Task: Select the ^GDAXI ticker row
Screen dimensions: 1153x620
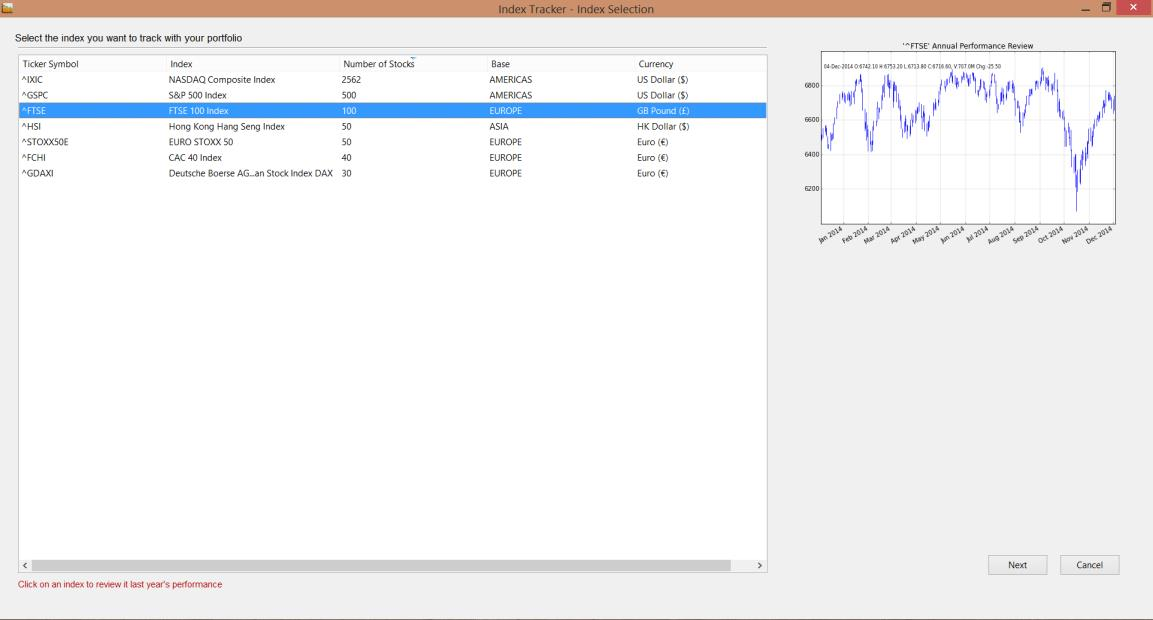Action: point(393,174)
